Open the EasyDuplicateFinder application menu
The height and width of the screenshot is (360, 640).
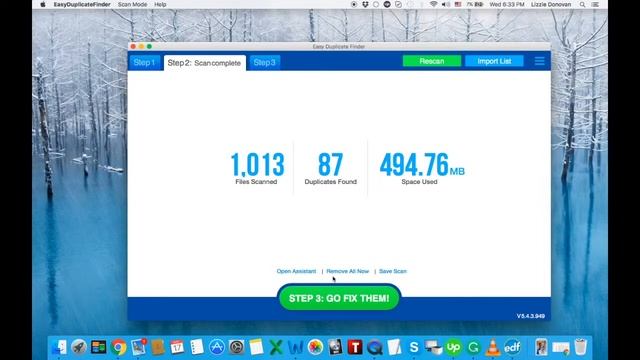coord(82,4)
